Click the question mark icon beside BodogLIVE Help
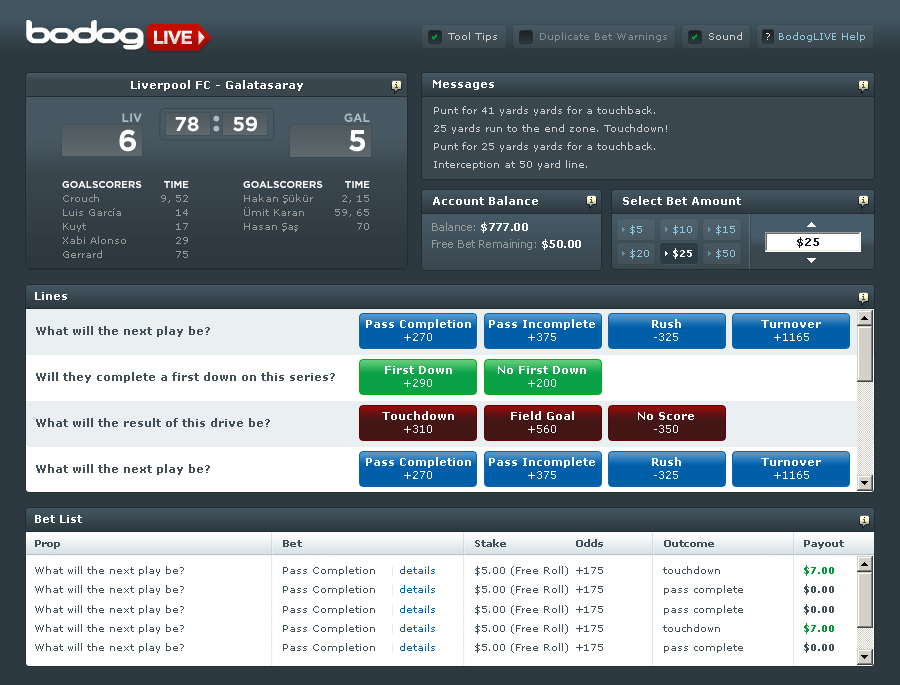The width and height of the screenshot is (900, 685). [767, 37]
